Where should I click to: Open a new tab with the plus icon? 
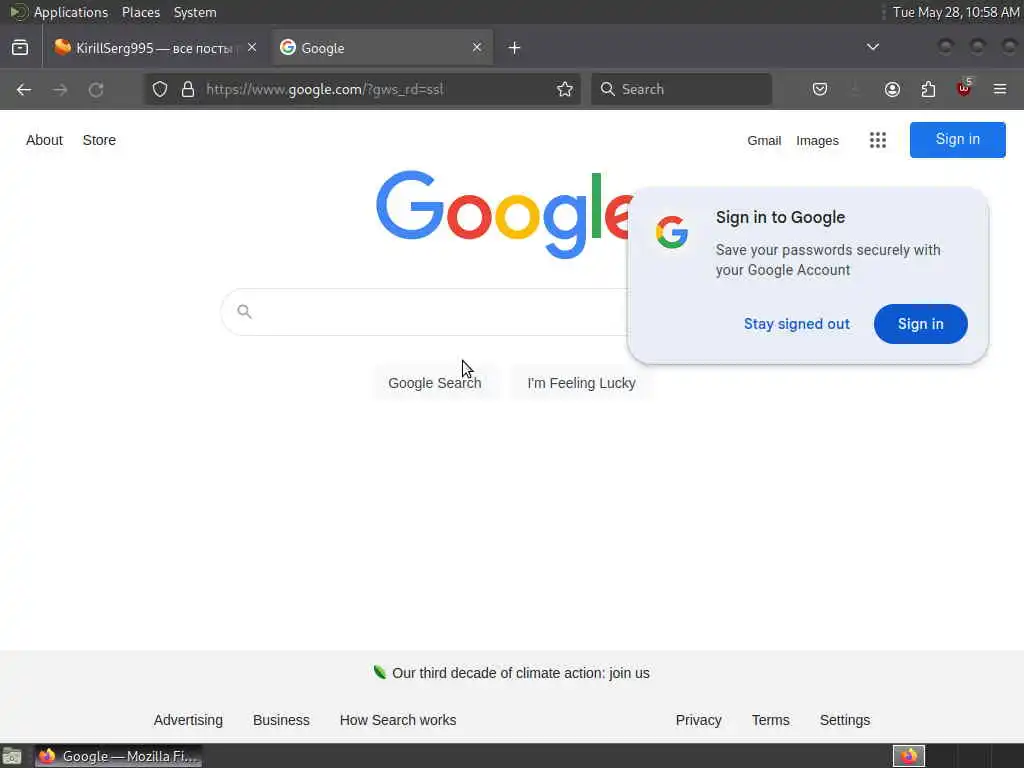[x=515, y=48]
